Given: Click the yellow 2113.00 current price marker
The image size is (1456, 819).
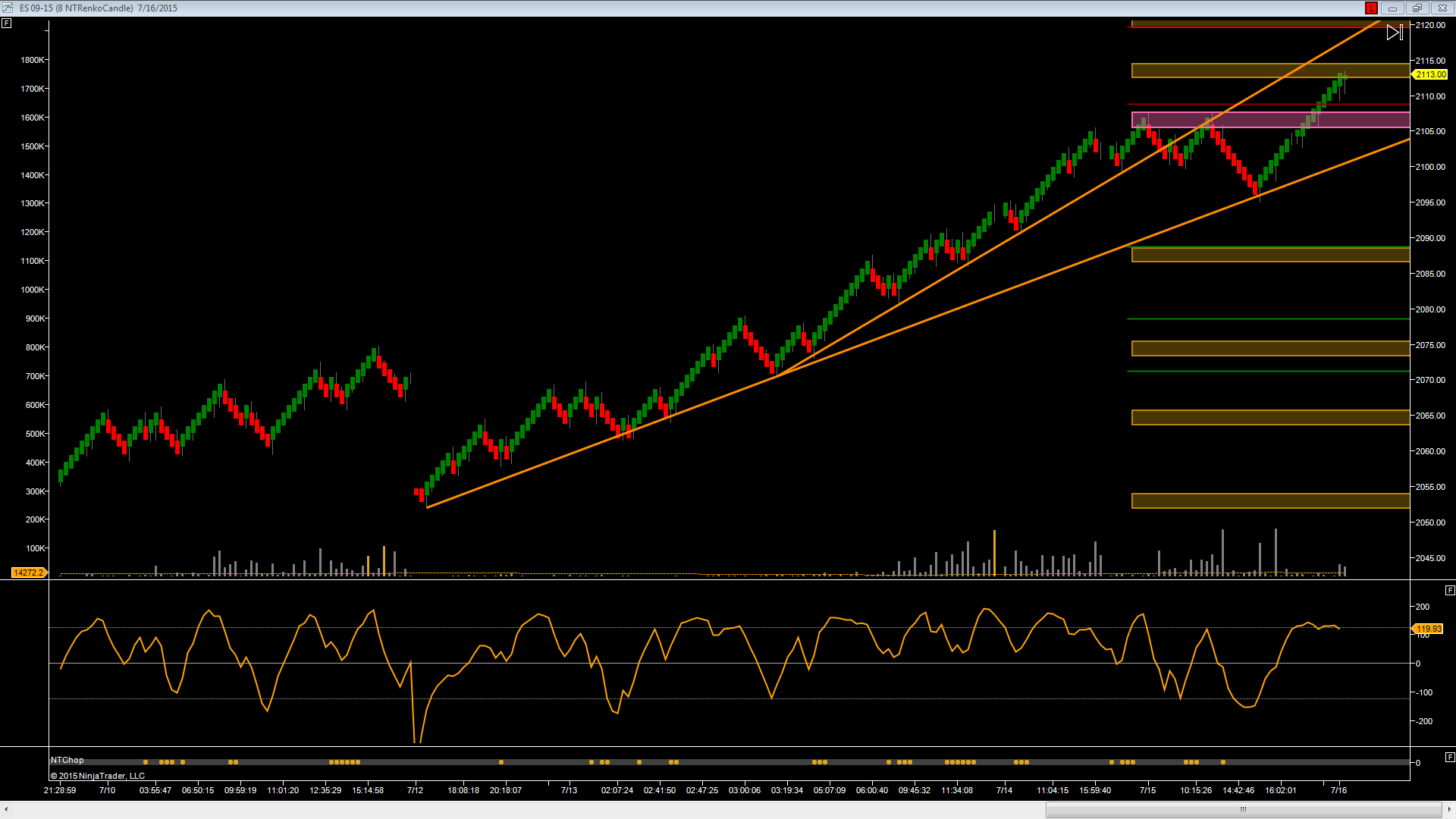Looking at the screenshot, I should (x=1429, y=74).
